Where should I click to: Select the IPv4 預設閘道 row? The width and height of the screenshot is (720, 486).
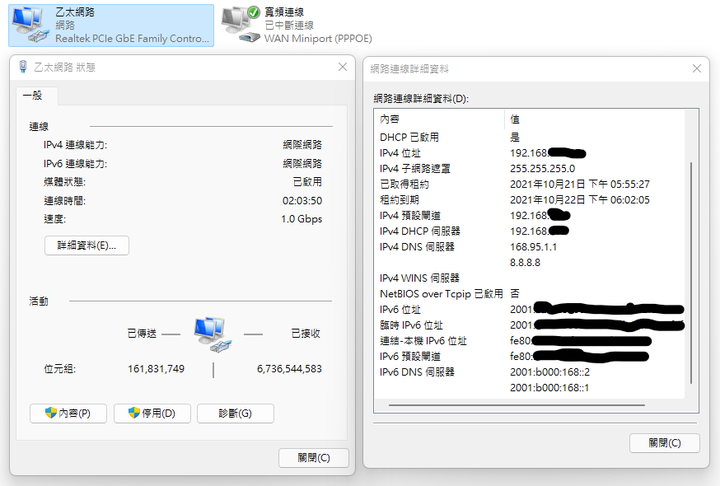(529, 215)
